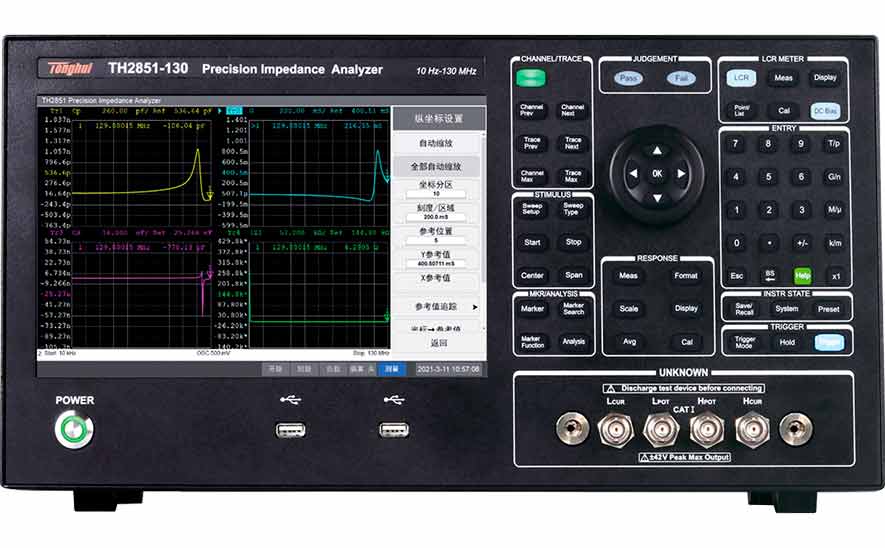Push the down arrow on the navigation pad

coord(657,198)
